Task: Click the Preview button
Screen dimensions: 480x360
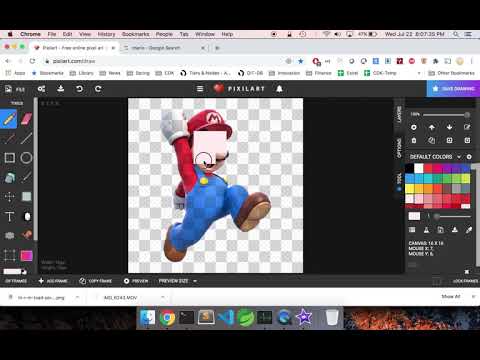Action: [136, 281]
